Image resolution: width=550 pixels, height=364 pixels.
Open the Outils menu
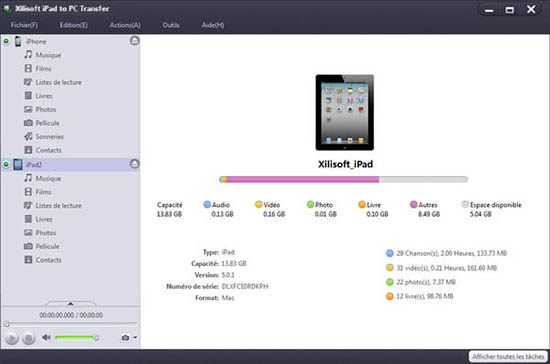point(171,25)
